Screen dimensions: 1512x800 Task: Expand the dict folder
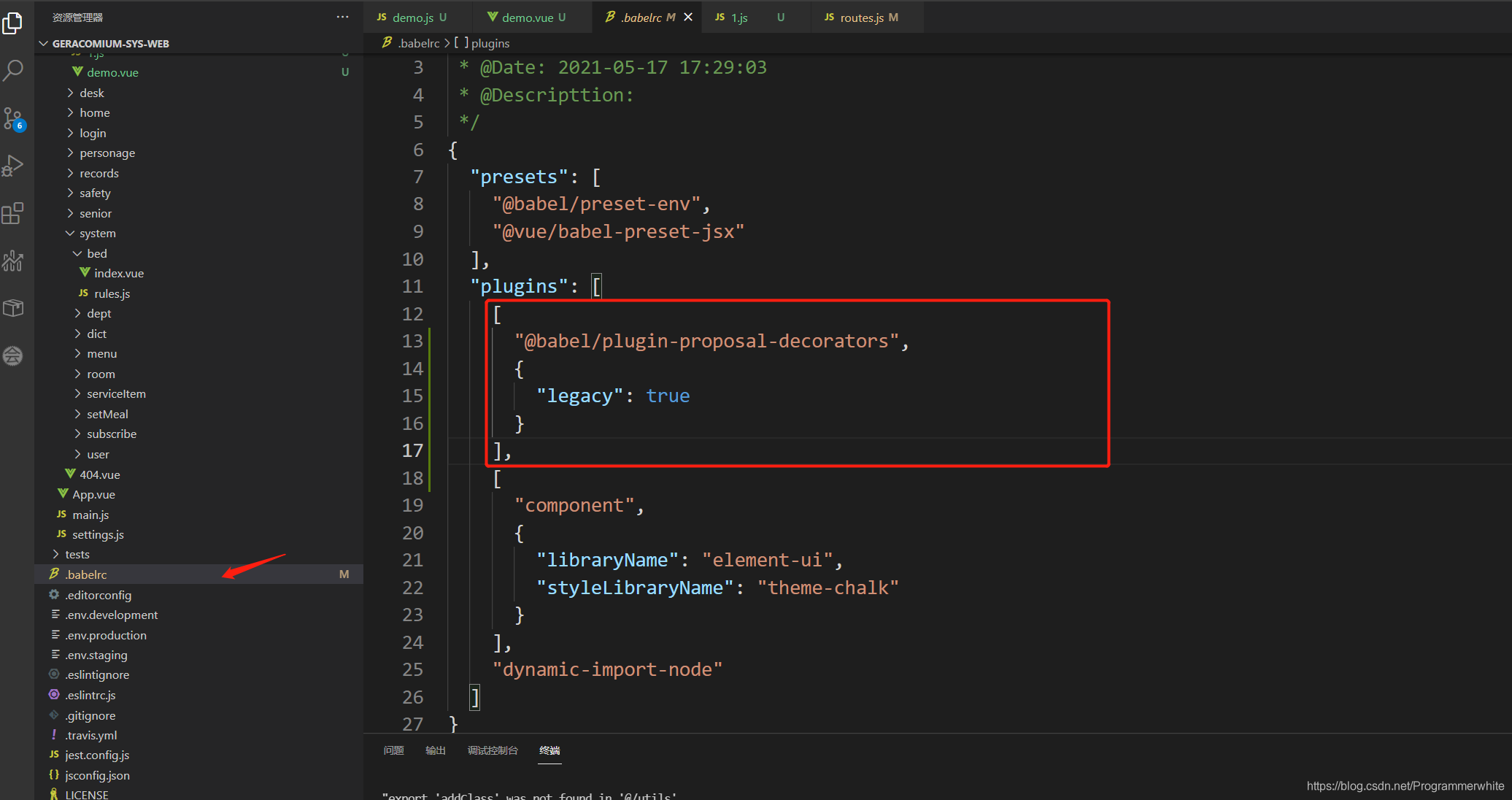tap(199, 334)
